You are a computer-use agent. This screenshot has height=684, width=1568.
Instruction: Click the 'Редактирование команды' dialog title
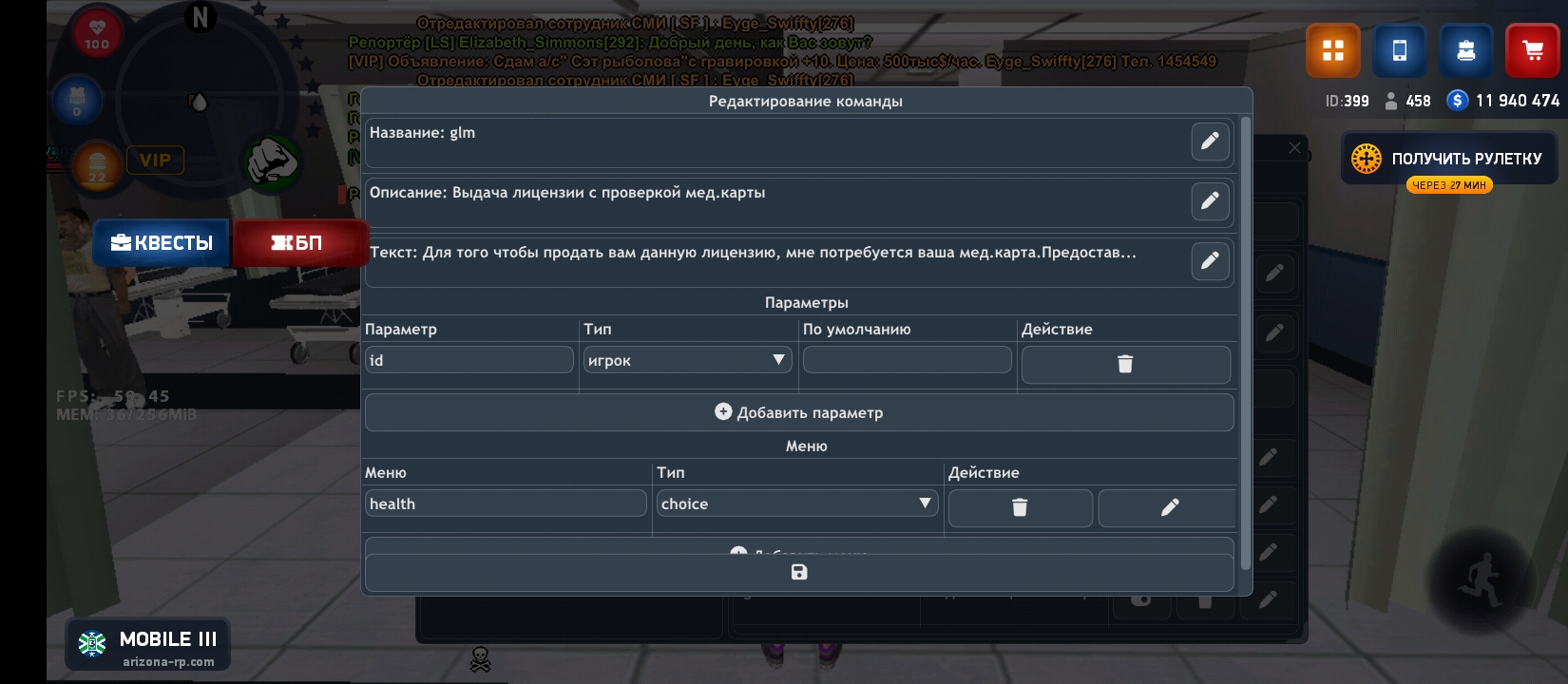tap(806, 102)
